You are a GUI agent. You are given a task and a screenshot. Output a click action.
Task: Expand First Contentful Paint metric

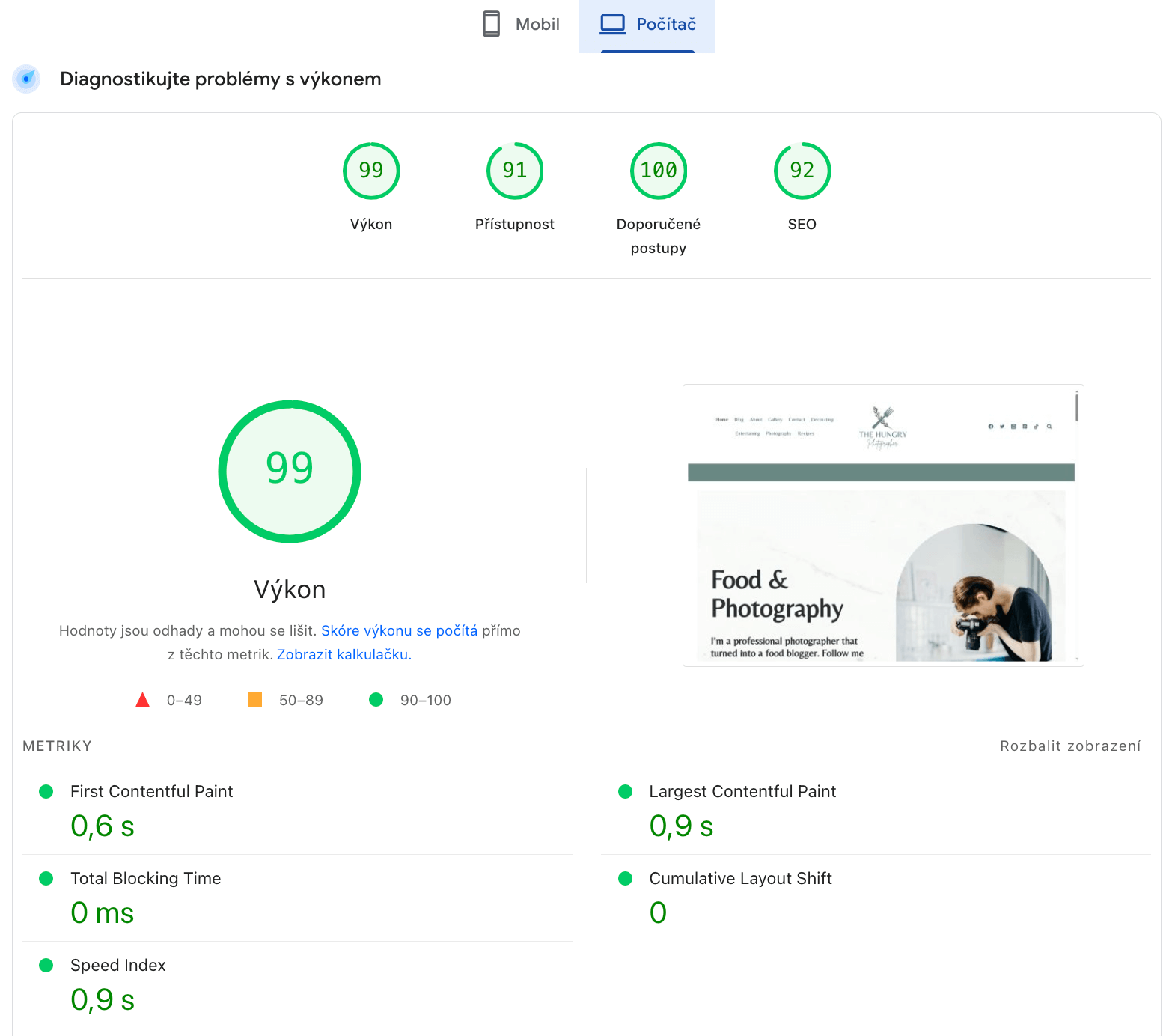(151, 792)
